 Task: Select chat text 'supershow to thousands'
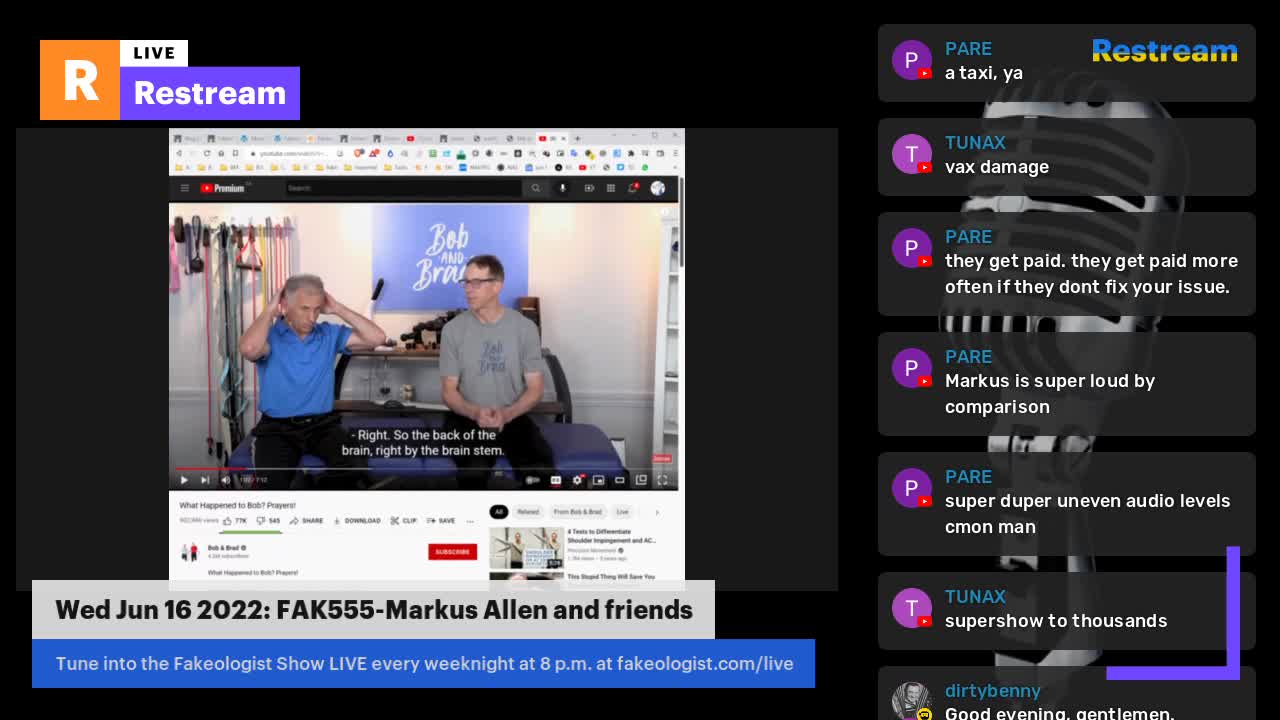[x=1056, y=621]
